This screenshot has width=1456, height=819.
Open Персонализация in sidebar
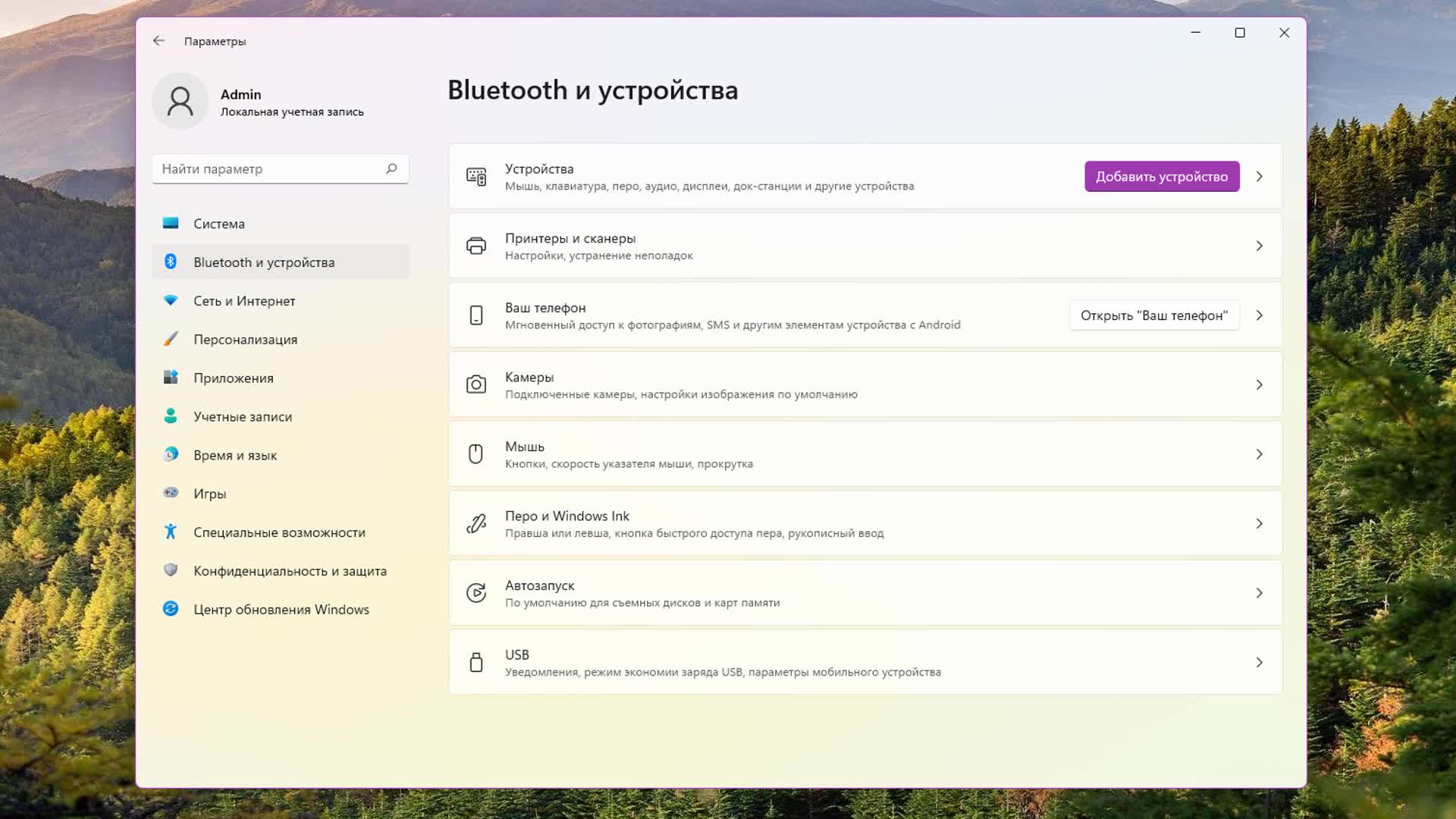pyautogui.click(x=245, y=340)
